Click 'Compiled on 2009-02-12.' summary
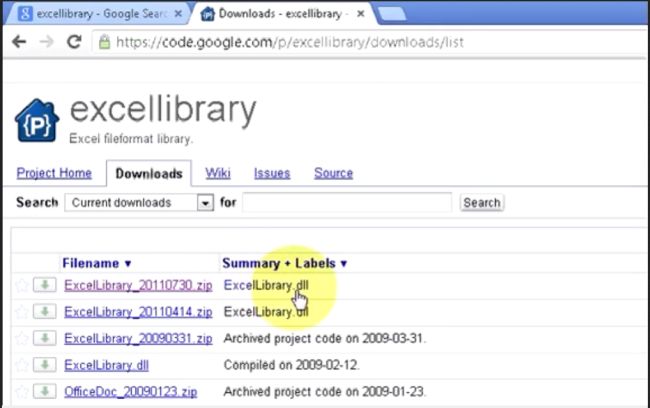 (291, 365)
